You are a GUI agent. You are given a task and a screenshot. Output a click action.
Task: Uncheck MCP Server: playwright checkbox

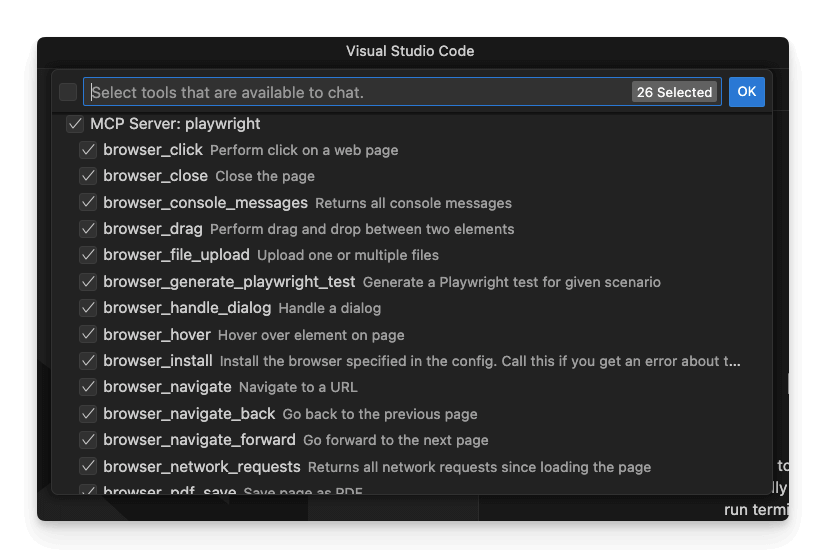tap(74, 124)
